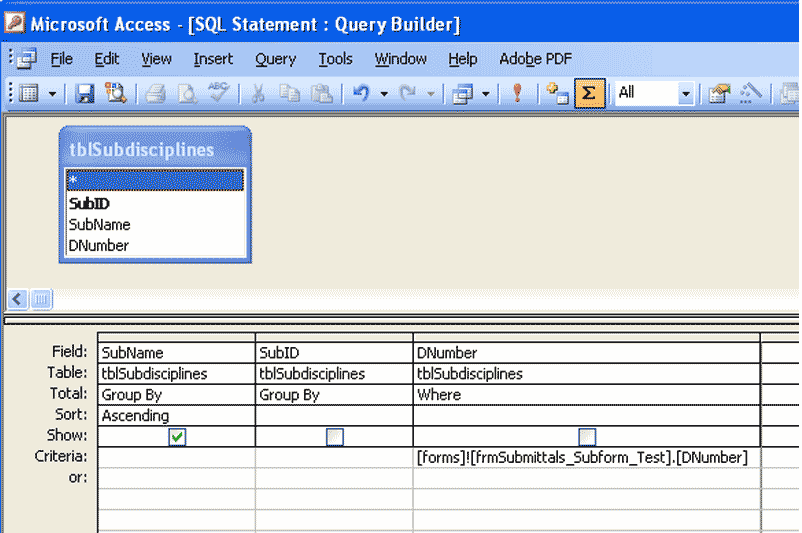Click the Ascending Sort cell
Screen dimensions: 802x533
pyautogui.click(x=176, y=415)
